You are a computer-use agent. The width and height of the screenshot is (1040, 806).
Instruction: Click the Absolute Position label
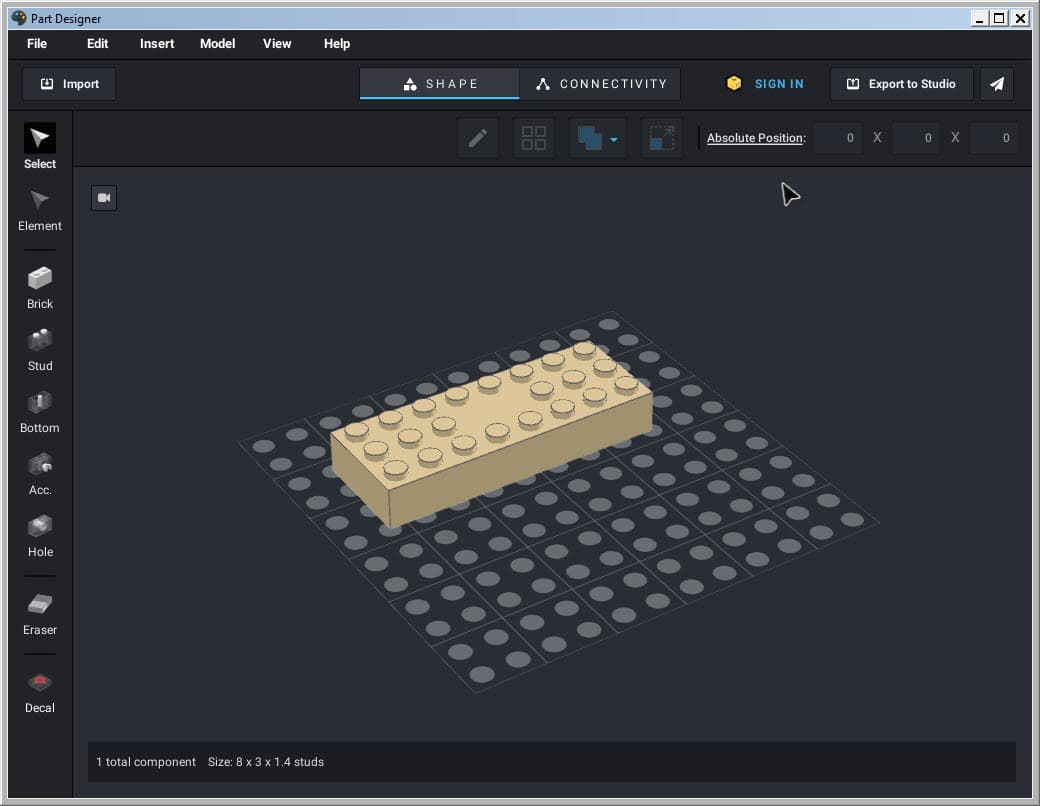[x=756, y=138]
